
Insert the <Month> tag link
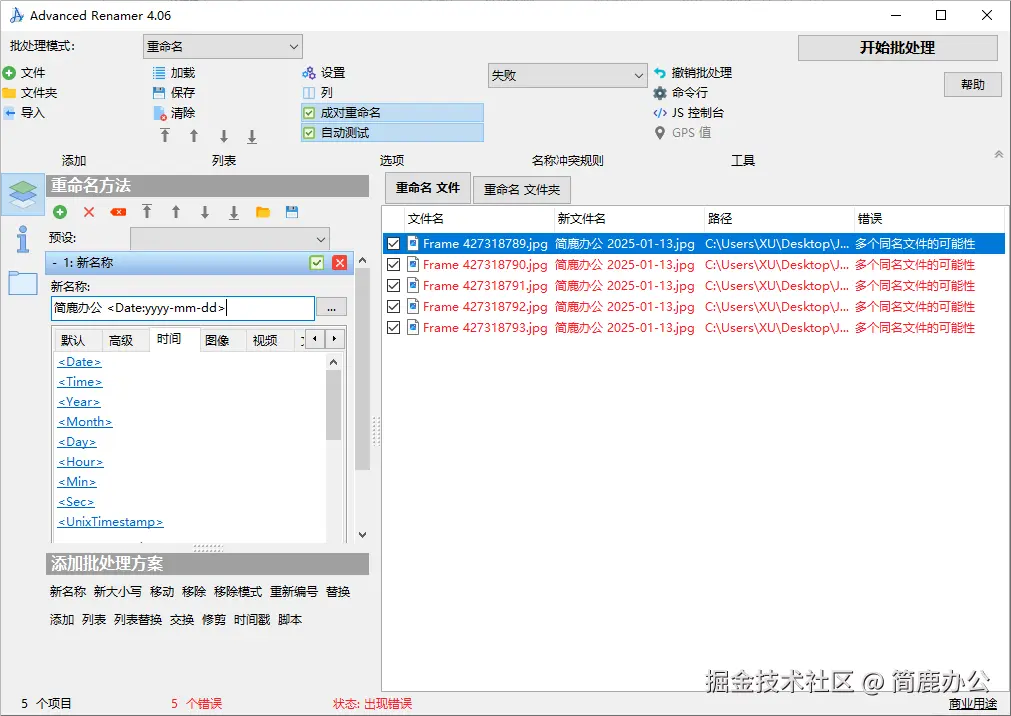[x=85, y=422]
